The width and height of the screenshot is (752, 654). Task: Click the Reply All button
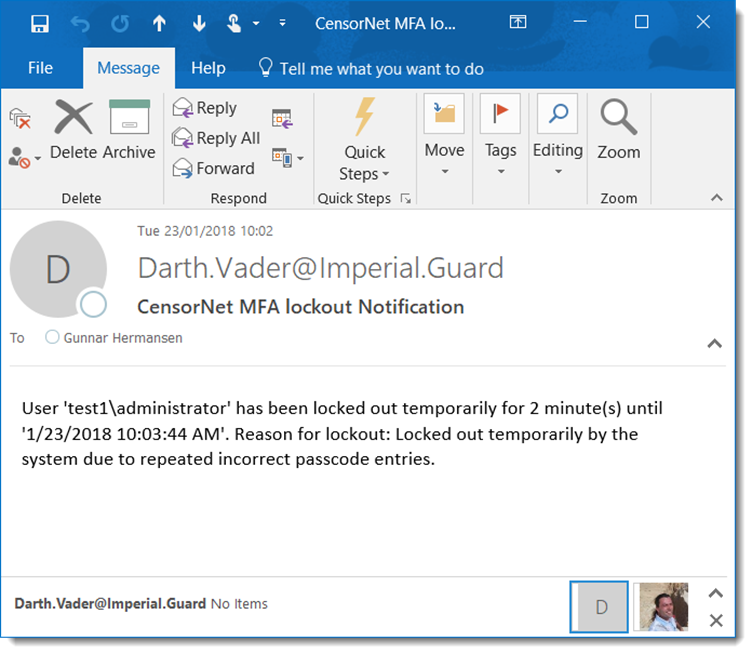(216, 138)
